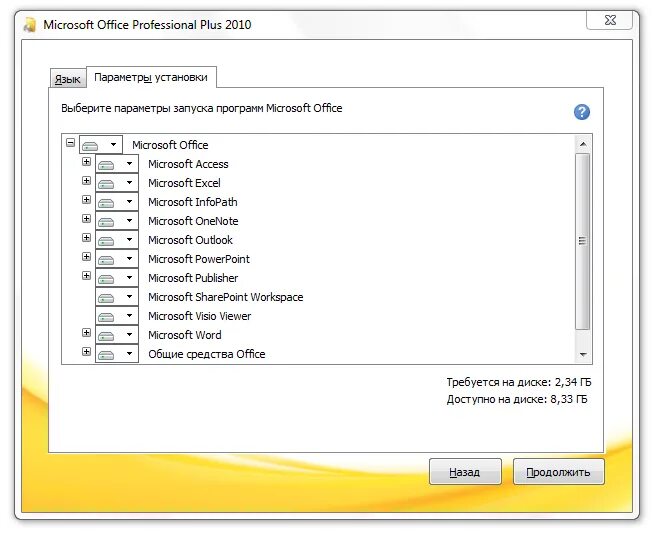Image resolution: width=655 pixels, height=534 pixels.
Task: Select the Microsoft Visio Viewer label
Action: pyautogui.click(x=200, y=316)
